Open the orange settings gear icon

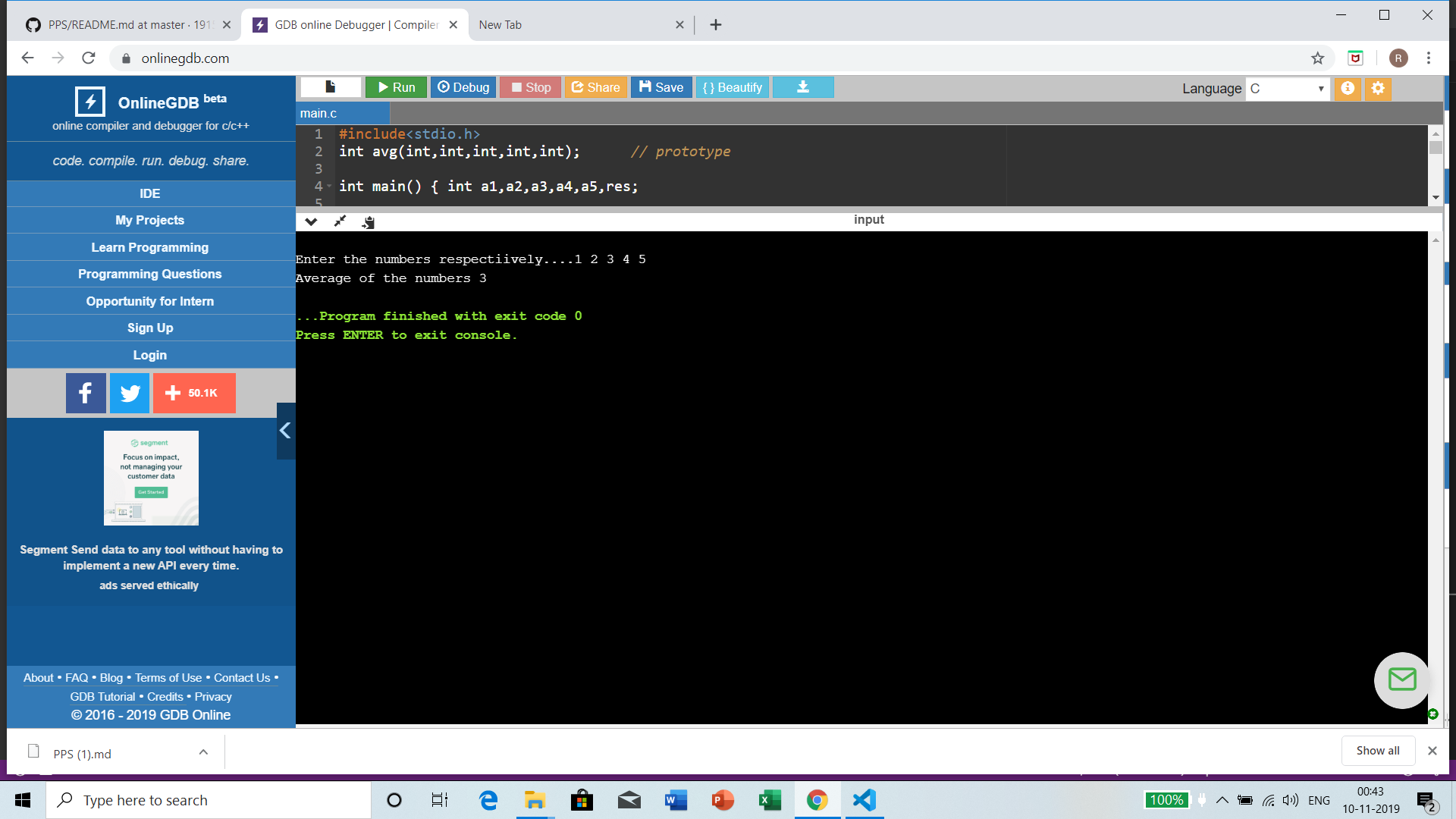click(1378, 88)
